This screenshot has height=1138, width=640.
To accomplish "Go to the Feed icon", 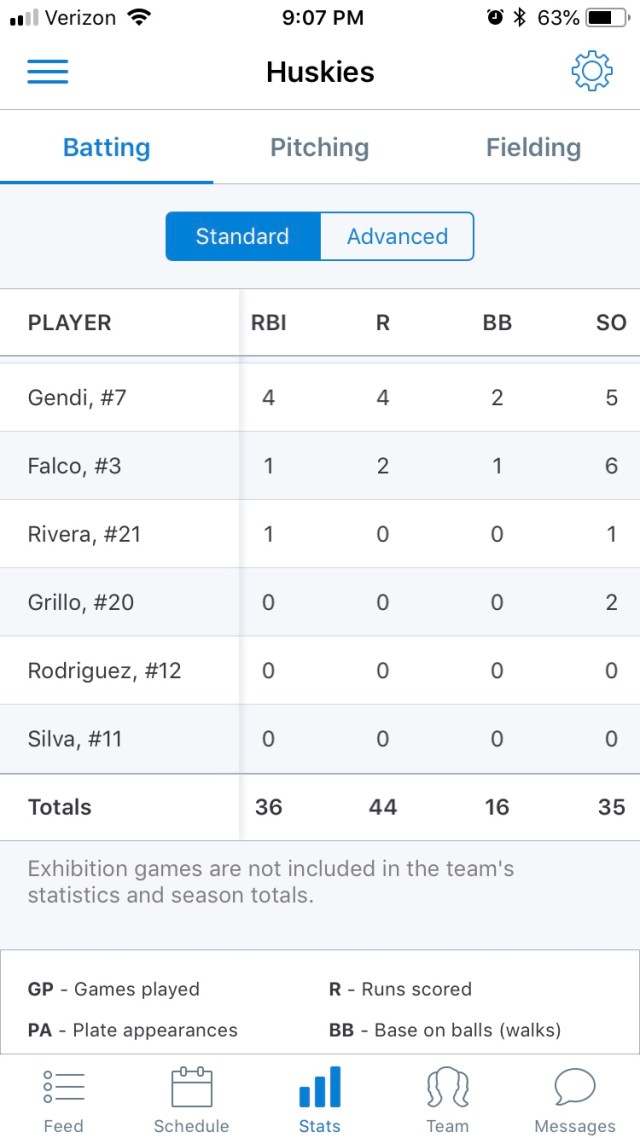I will click(x=63, y=1088).
